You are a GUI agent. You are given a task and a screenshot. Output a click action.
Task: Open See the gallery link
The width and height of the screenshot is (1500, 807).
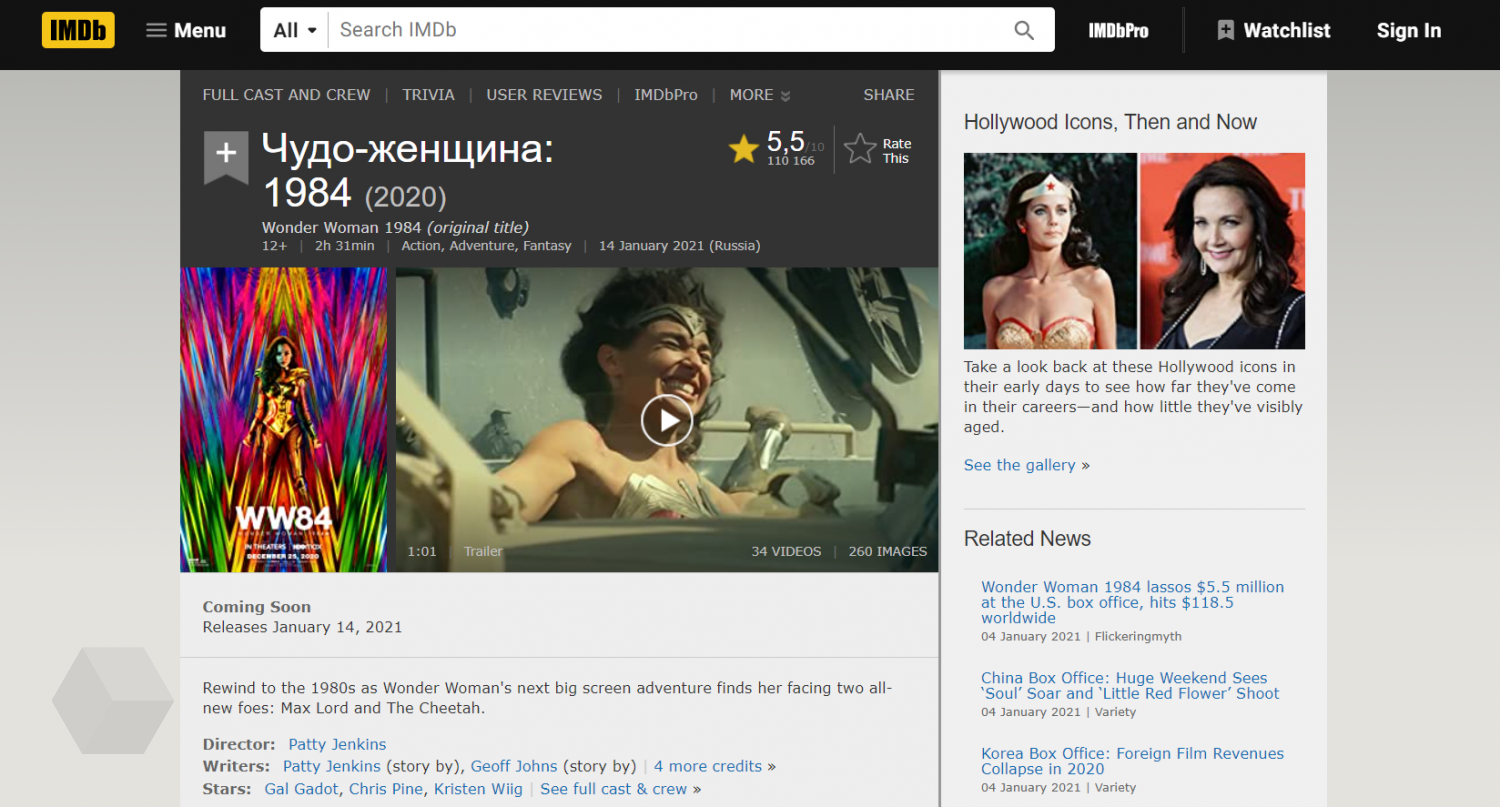[x=1020, y=465]
